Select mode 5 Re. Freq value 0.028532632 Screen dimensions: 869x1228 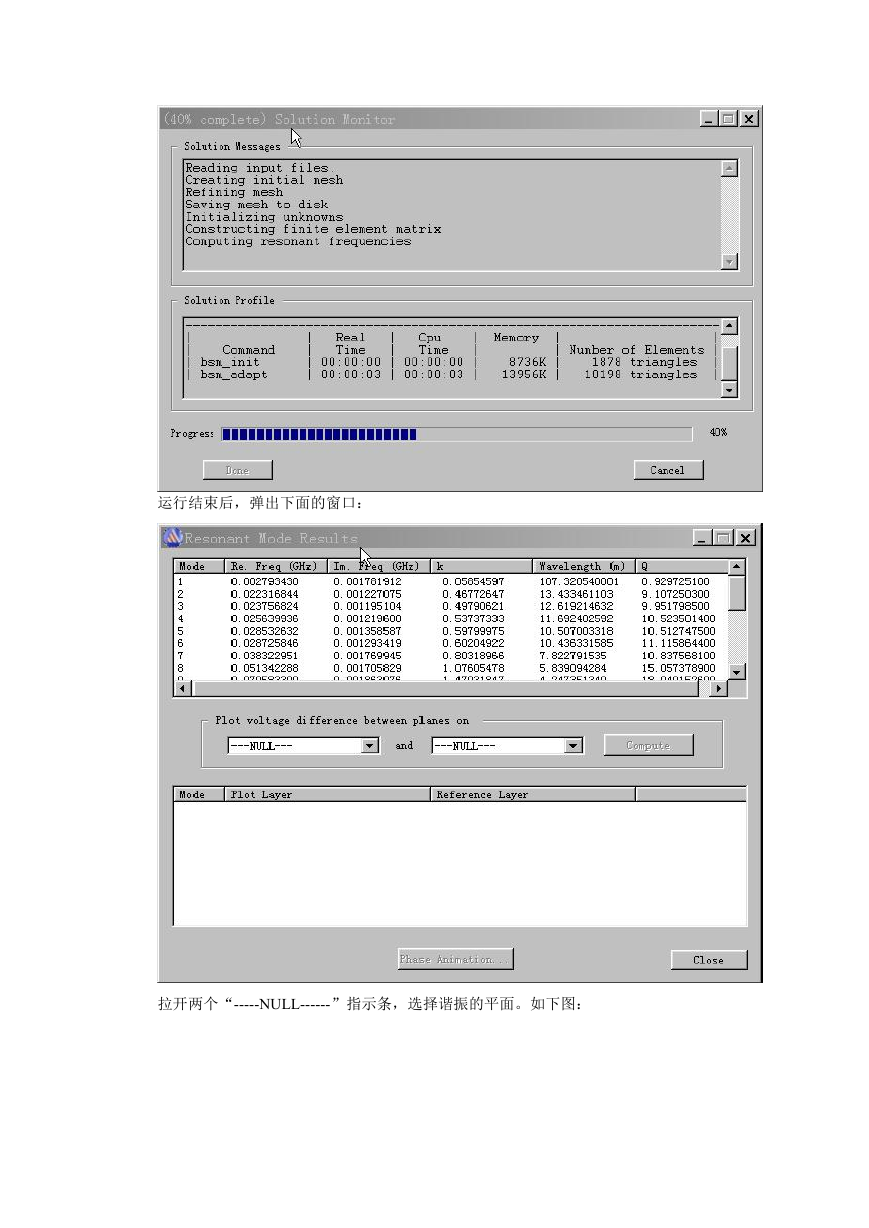pos(264,631)
